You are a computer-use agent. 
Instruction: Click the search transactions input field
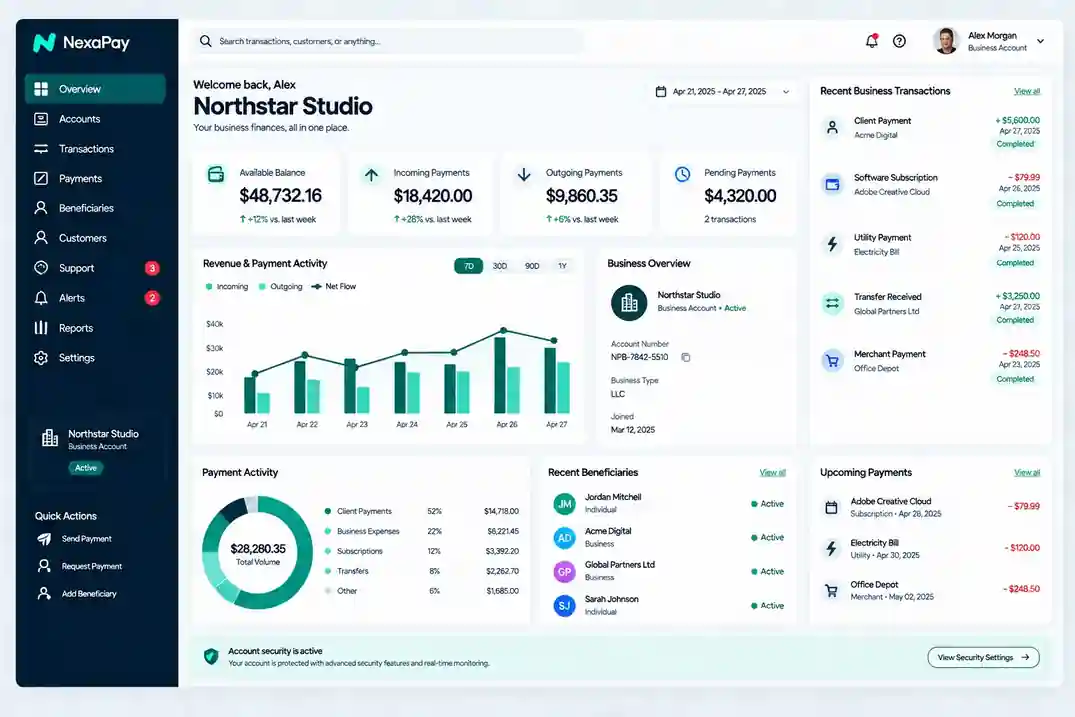click(388, 41)
